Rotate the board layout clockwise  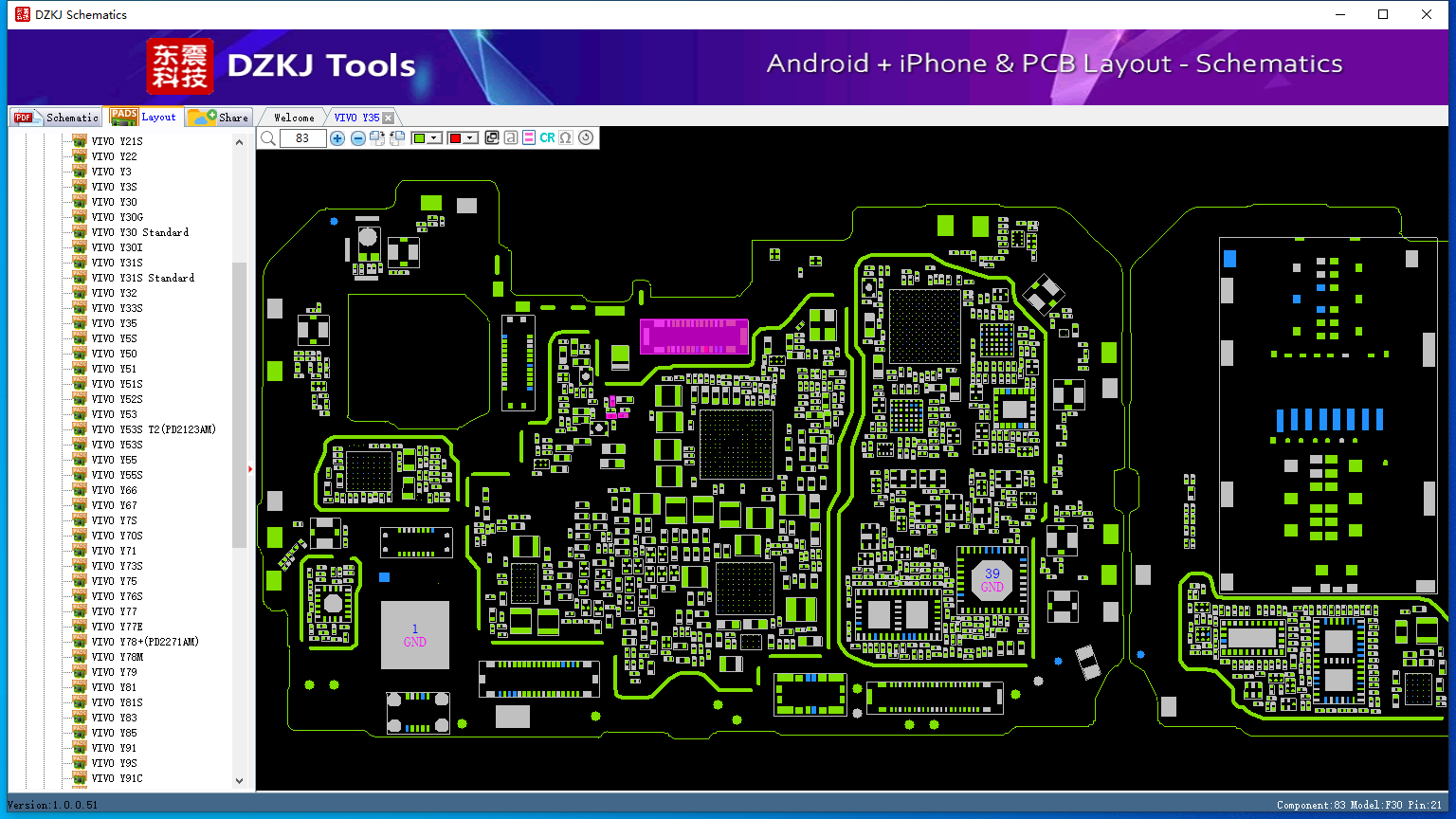pos(377,138)
